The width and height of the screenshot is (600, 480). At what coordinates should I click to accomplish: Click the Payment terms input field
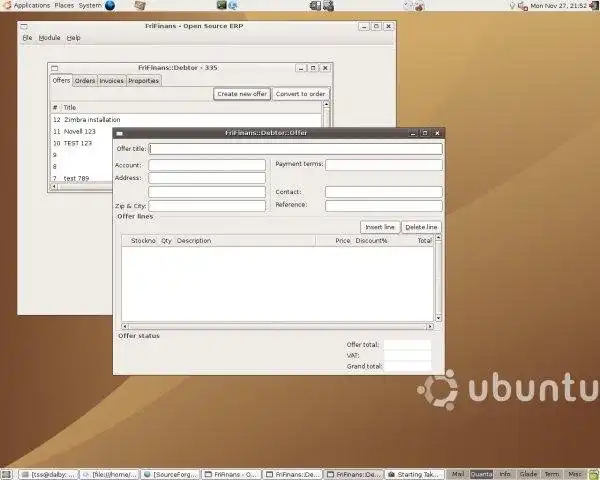(x=384, y=165)
